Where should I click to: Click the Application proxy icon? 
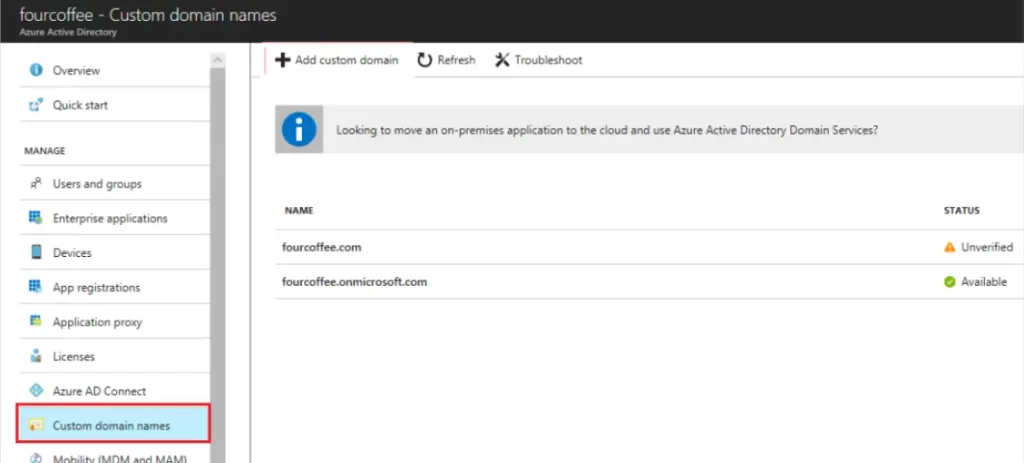(x=36, y=322)
